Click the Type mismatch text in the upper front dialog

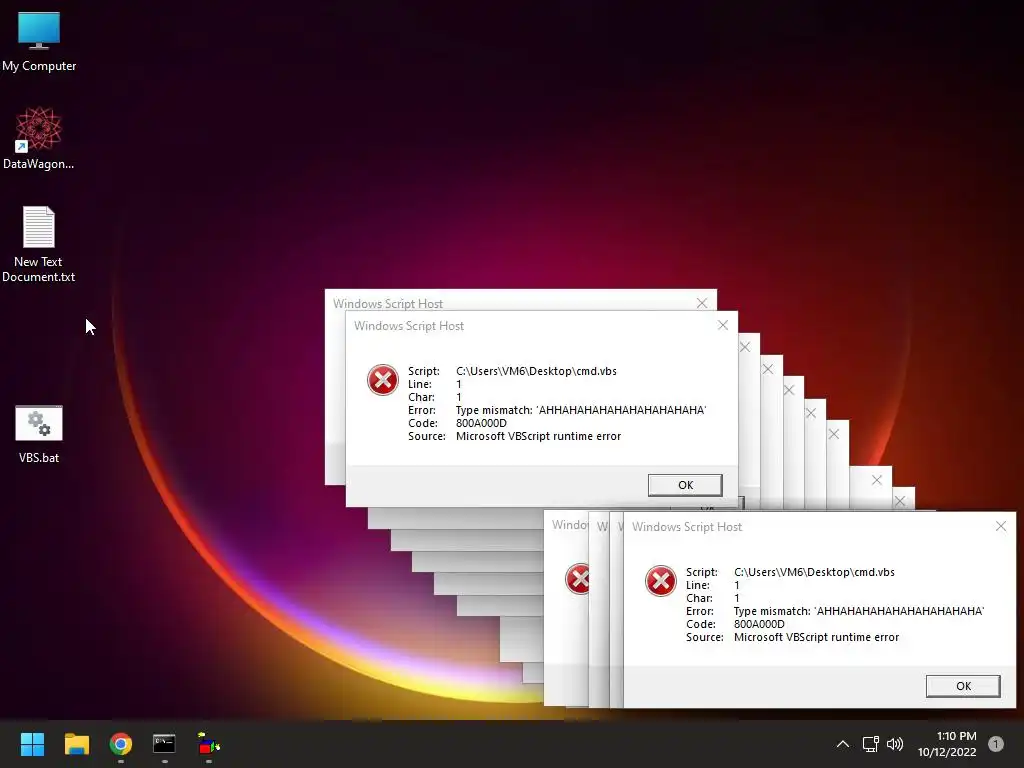click(581, 410)
